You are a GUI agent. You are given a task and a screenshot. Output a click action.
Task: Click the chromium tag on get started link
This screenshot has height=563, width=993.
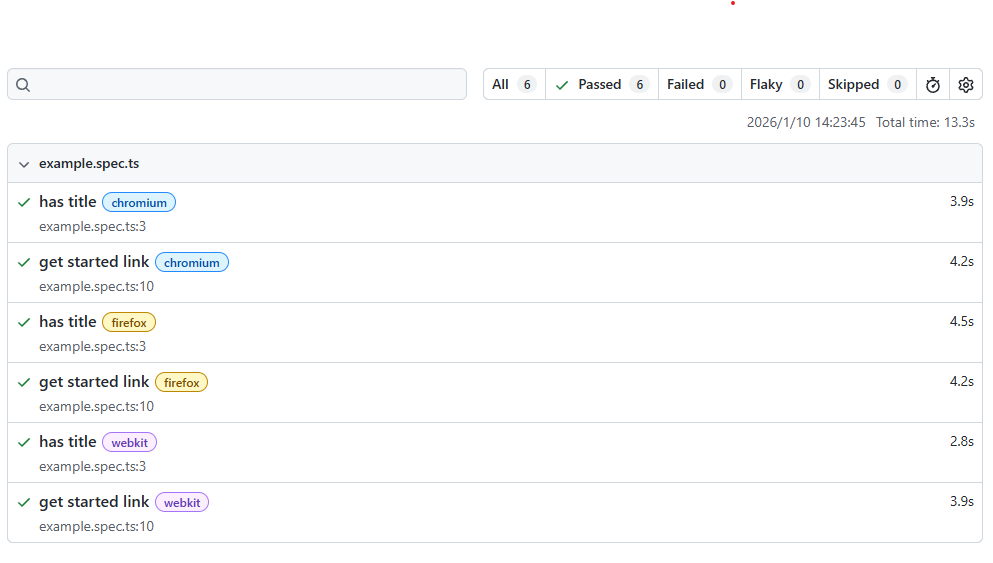[x=192, y=263]
